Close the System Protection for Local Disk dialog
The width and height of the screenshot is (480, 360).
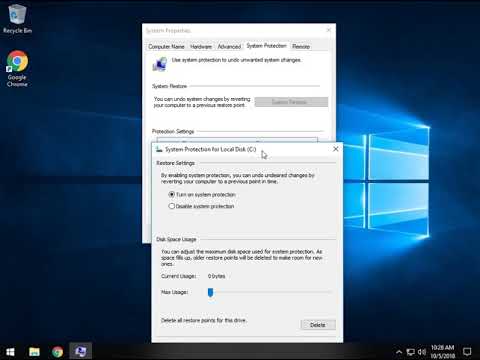336,149
